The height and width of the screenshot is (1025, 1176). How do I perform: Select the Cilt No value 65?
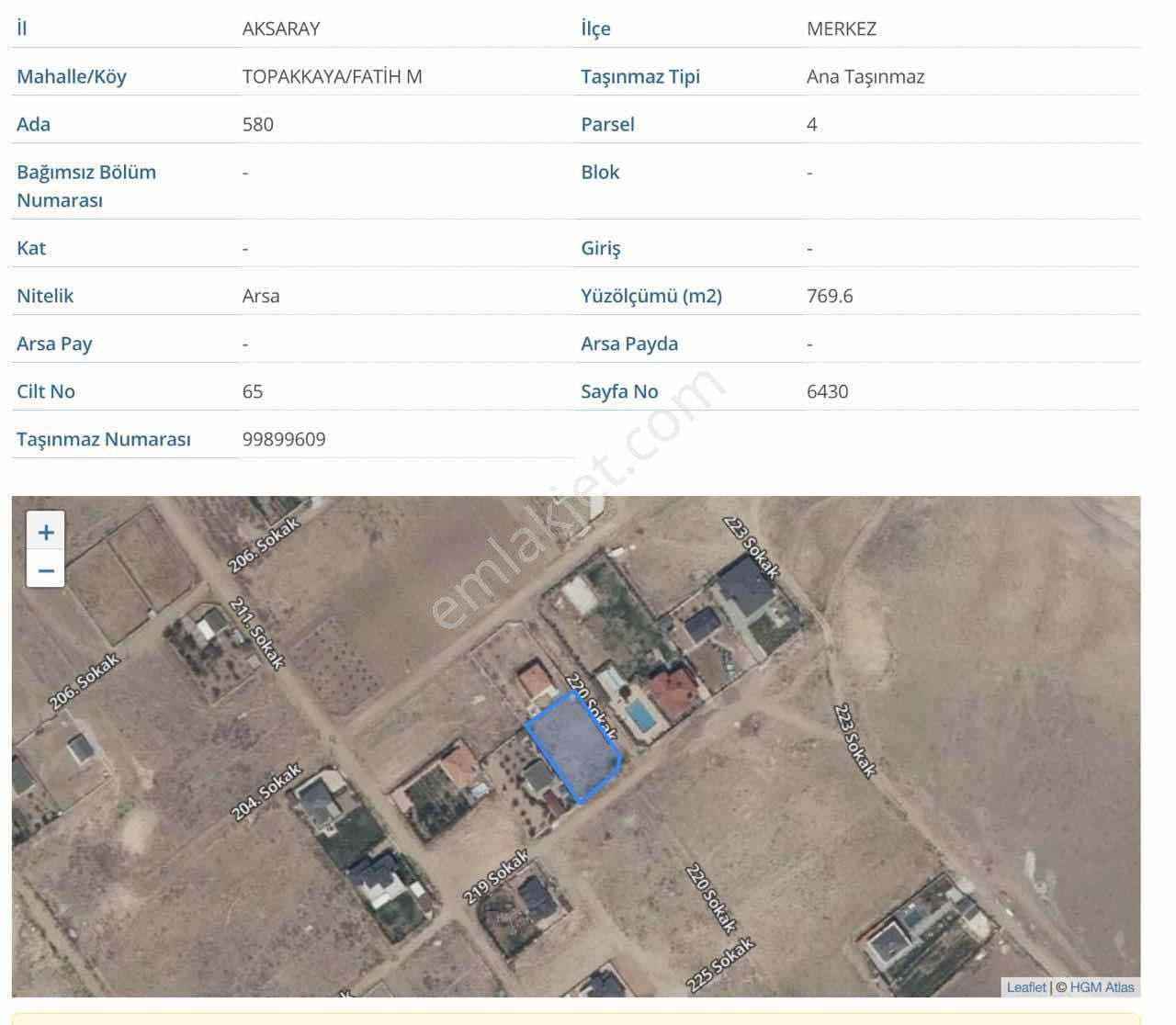[x=253, y=391]
